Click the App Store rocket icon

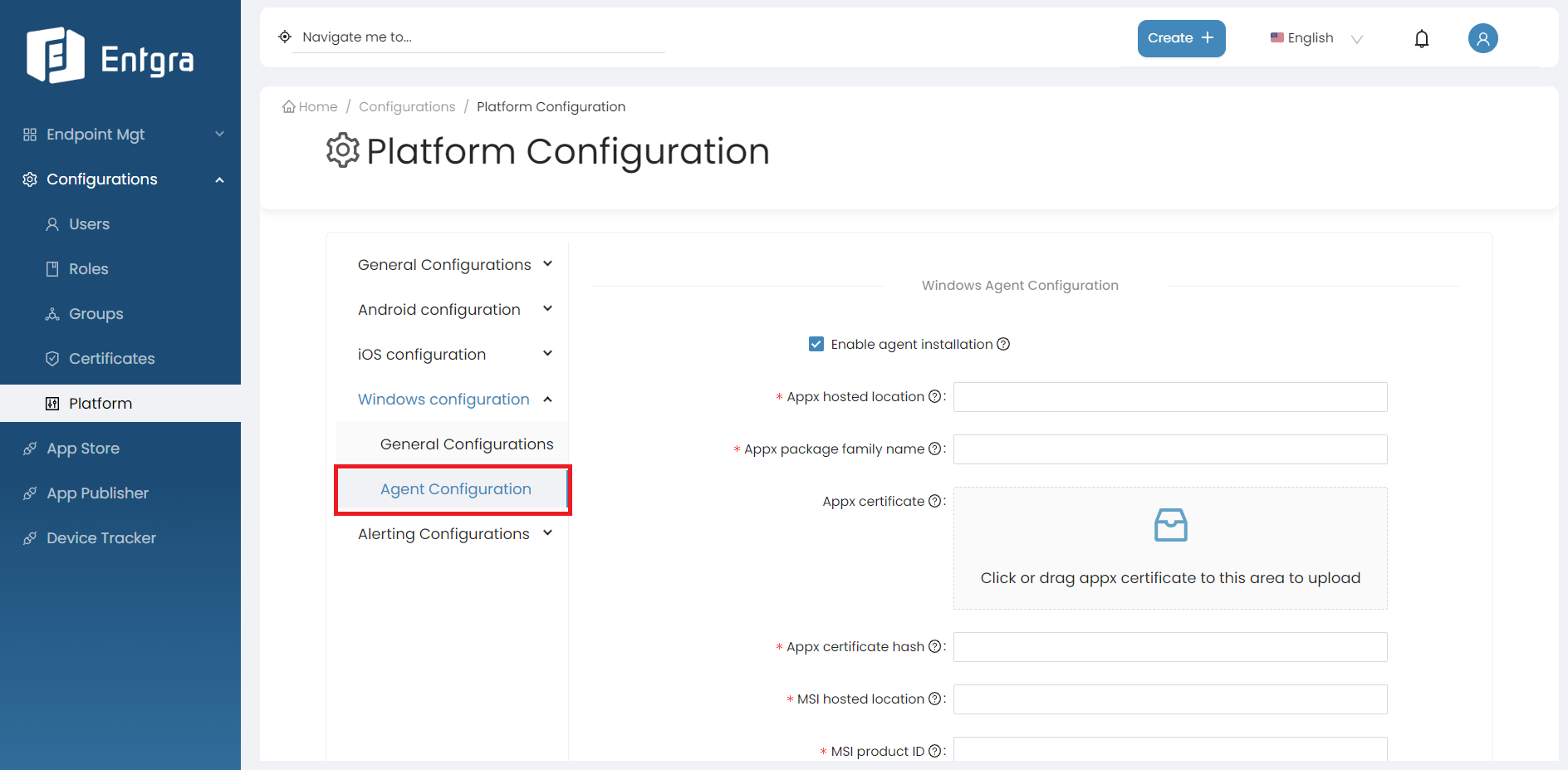coord(30,449)
